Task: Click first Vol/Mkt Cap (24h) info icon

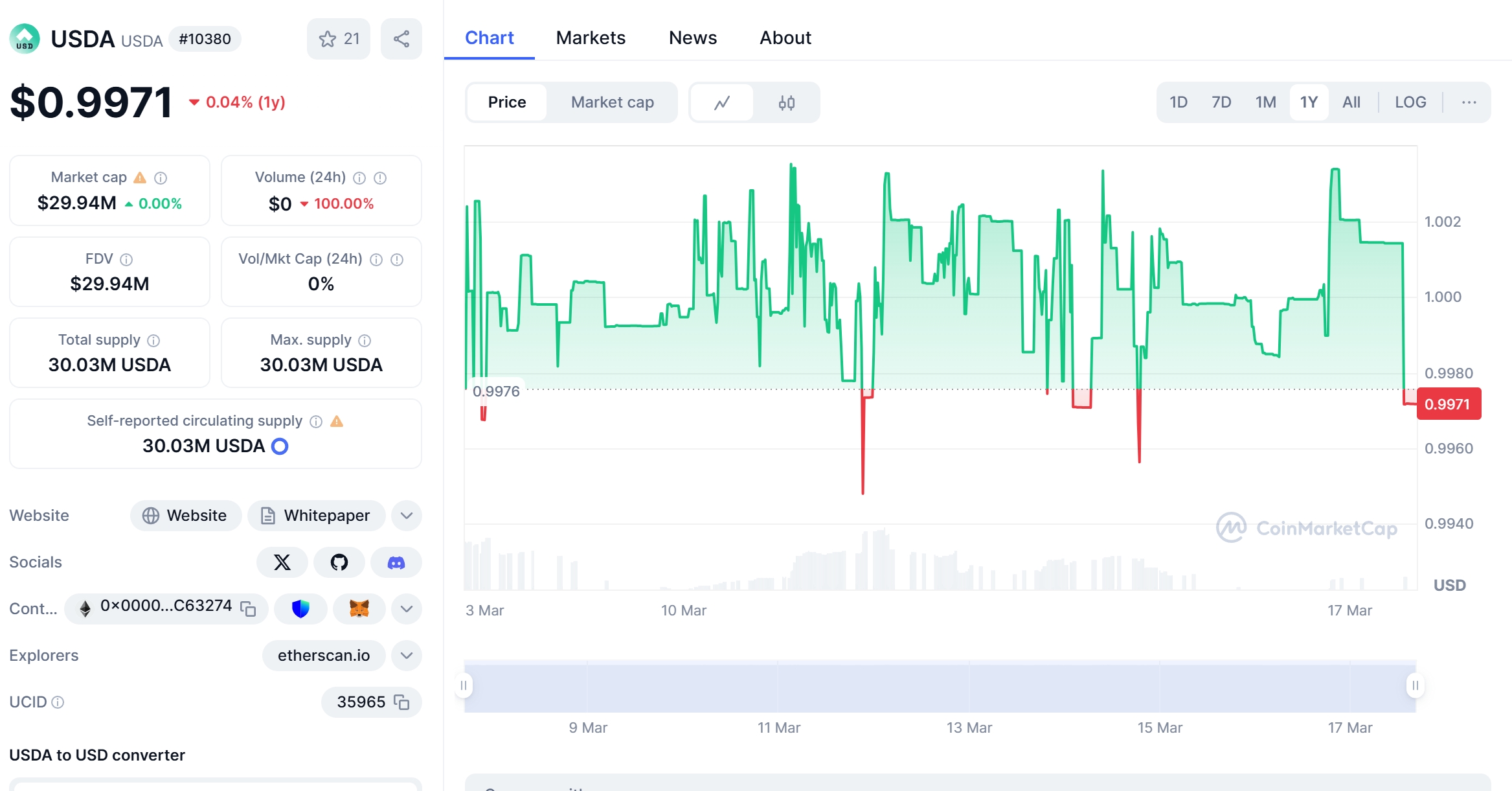Action: (x=376, y=259)
